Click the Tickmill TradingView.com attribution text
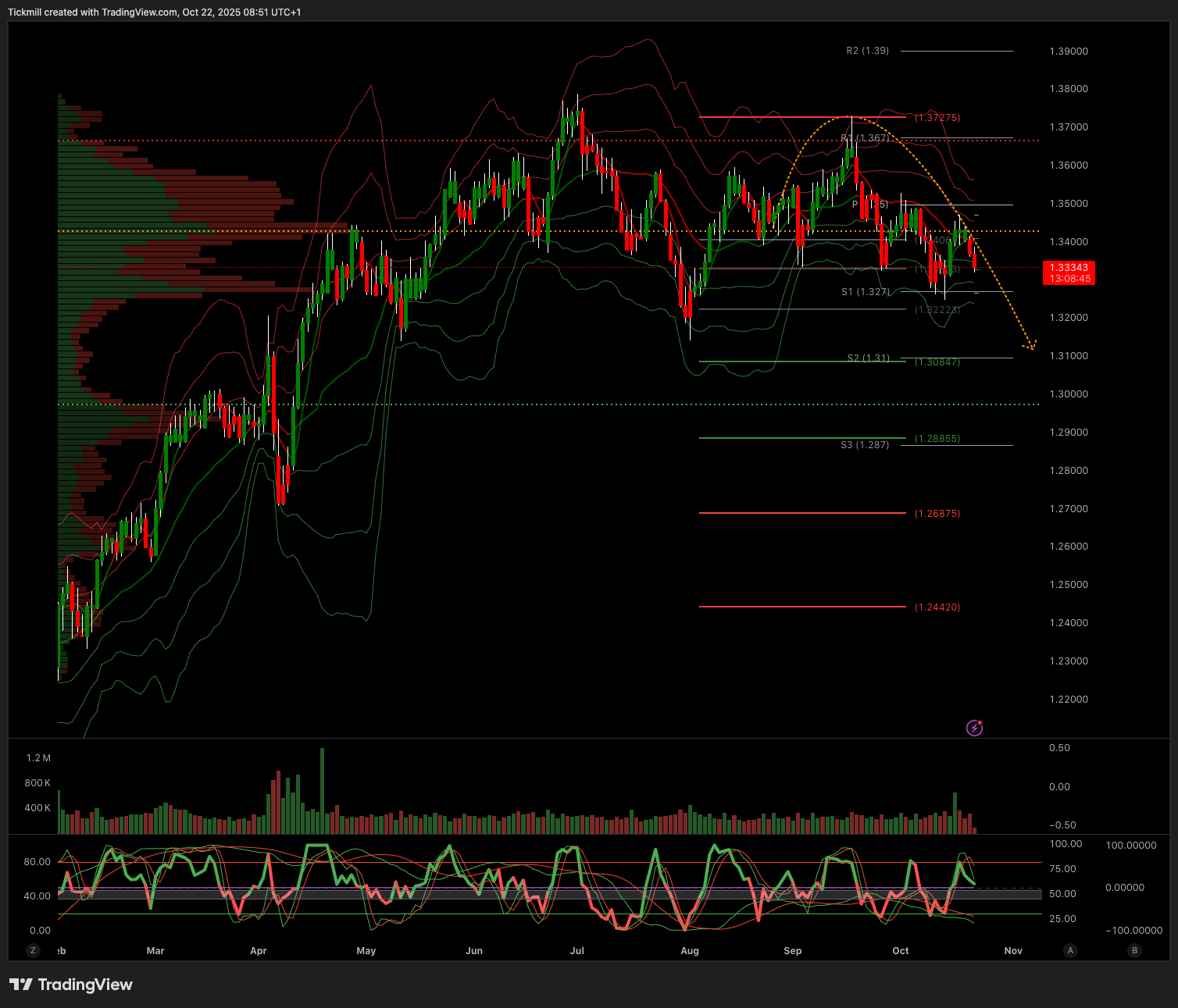The height and width of the screenshot is (1008, 1178). pyautogui.click(x=155, y=12)
